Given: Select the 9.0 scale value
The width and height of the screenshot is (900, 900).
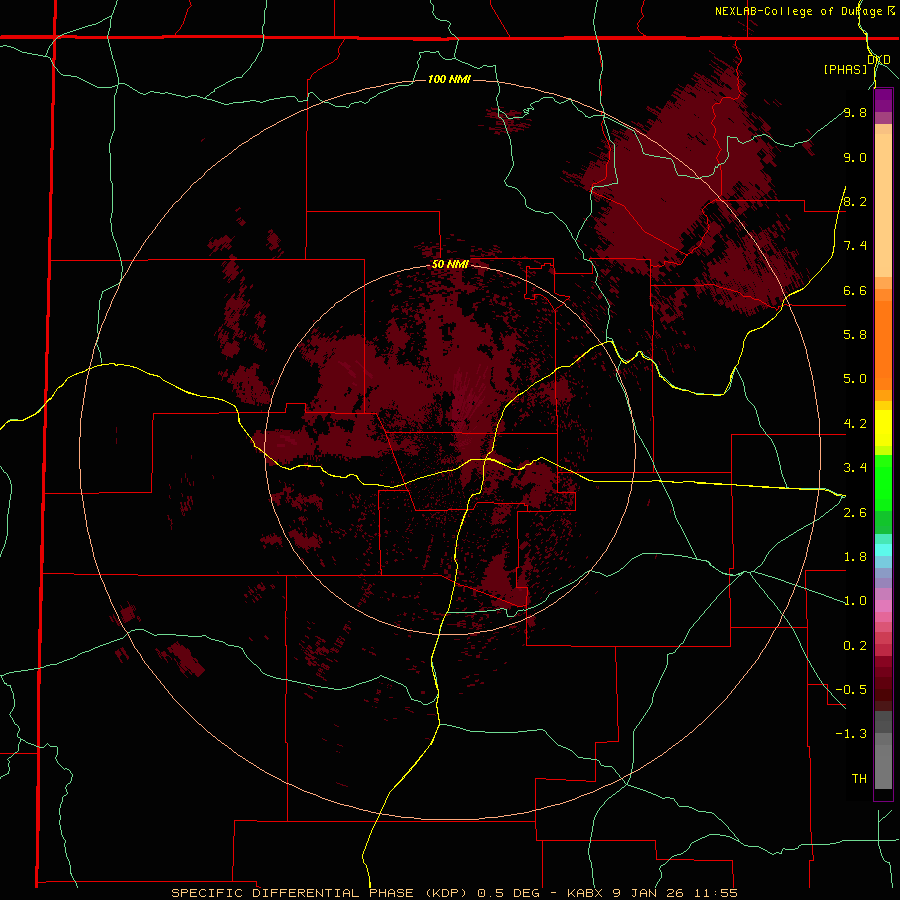Looking at the screenshot, I should pyautogui.click(x=855, y=157).
